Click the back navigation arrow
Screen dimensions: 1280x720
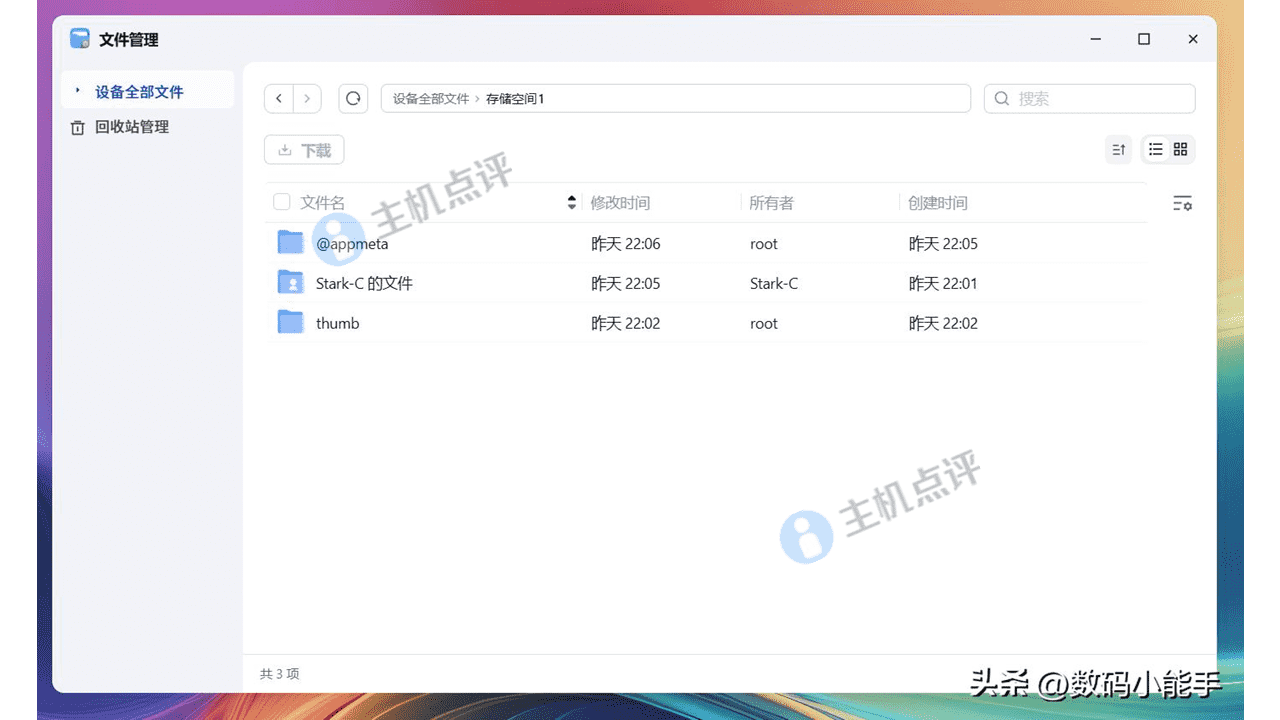click(279, 98)
